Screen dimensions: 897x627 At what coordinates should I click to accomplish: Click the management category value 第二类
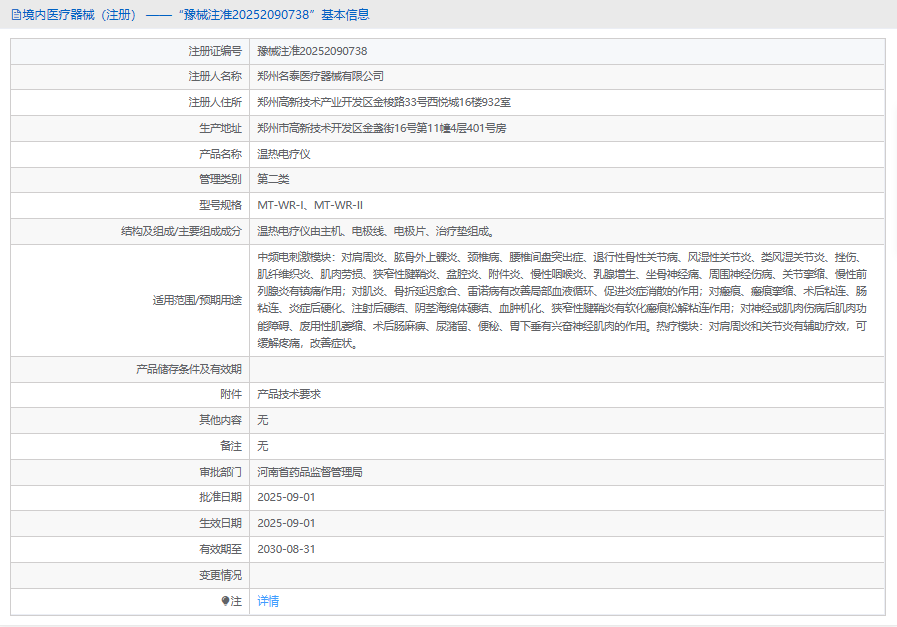coord(273,180)
